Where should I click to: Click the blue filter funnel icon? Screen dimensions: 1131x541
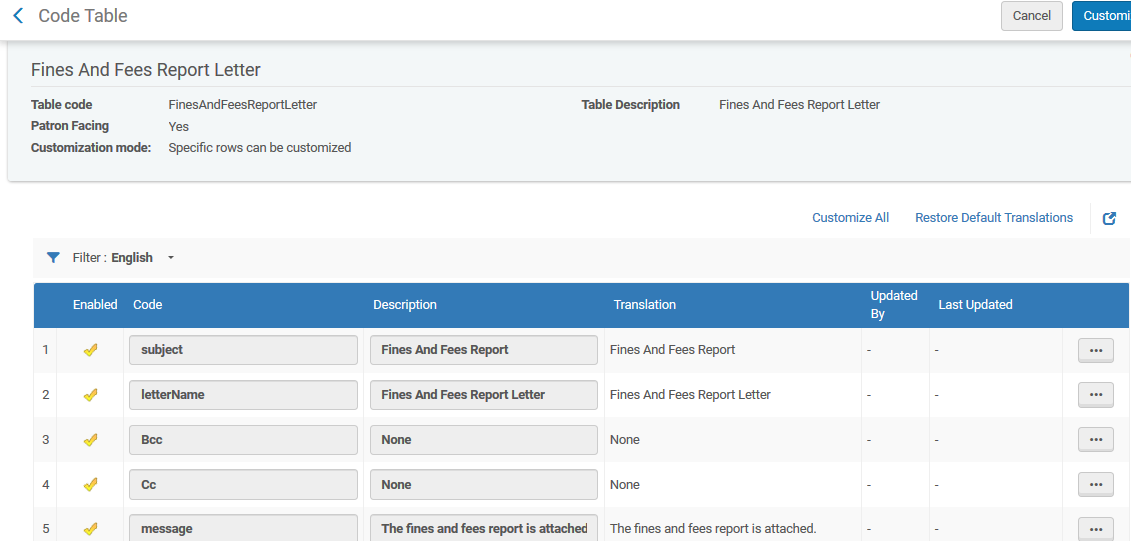coord(53,258)
